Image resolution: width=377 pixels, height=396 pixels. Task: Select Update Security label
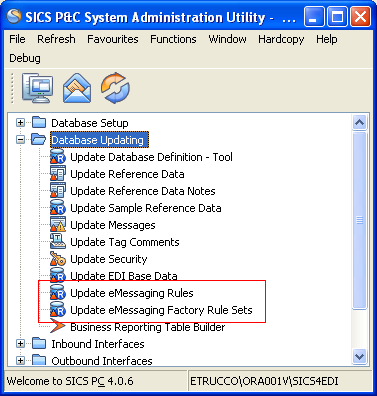point(109,259)
